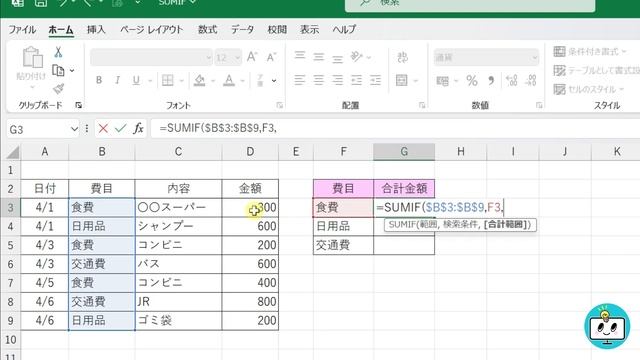Open the Number format dropdown
The height and width of the screenshot is (360, 640).
534,58
